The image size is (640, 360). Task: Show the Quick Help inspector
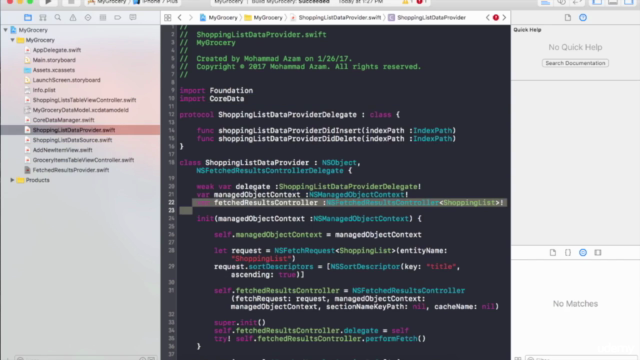[583, 18]
